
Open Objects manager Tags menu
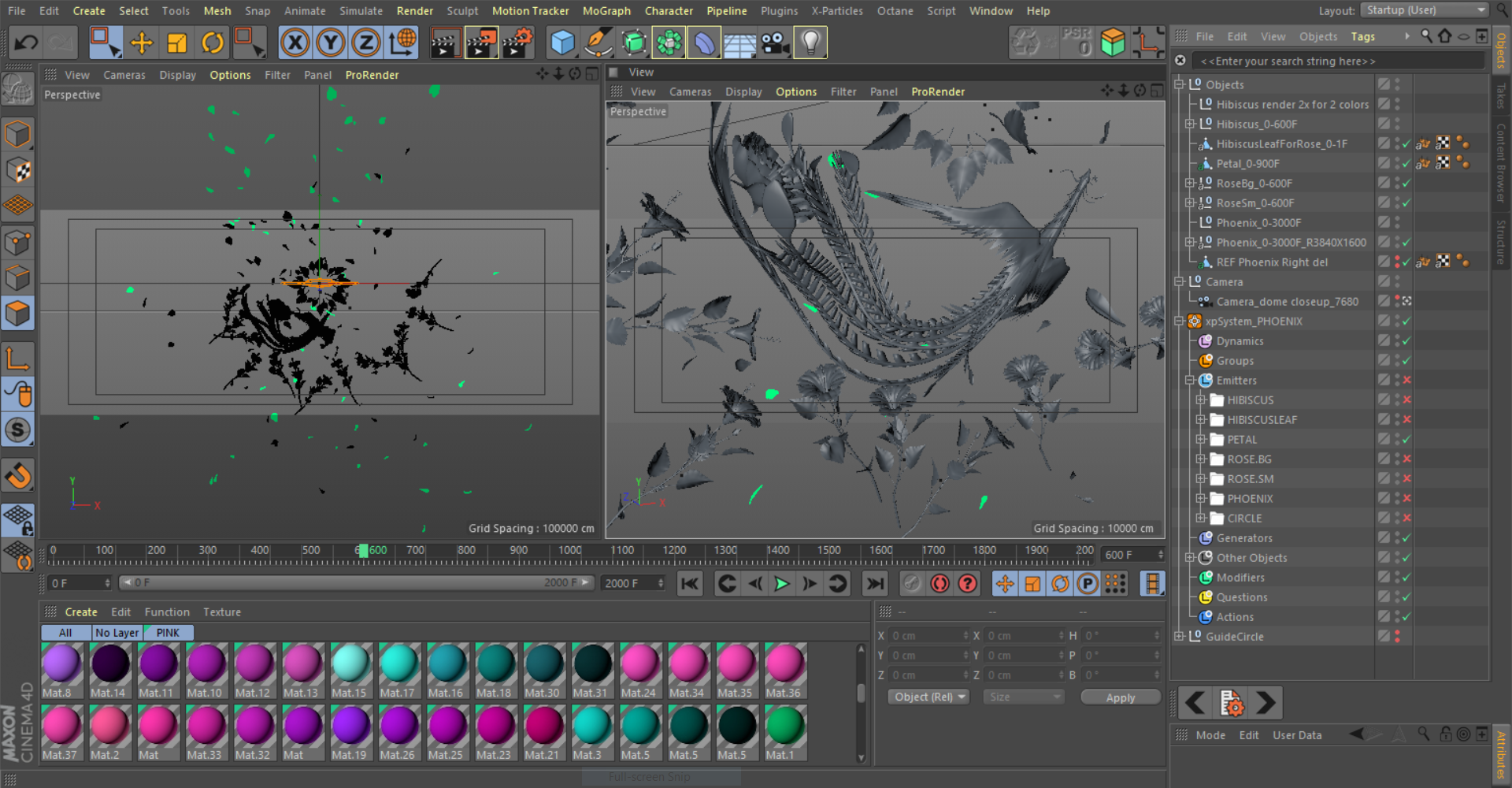point(1362,37)
